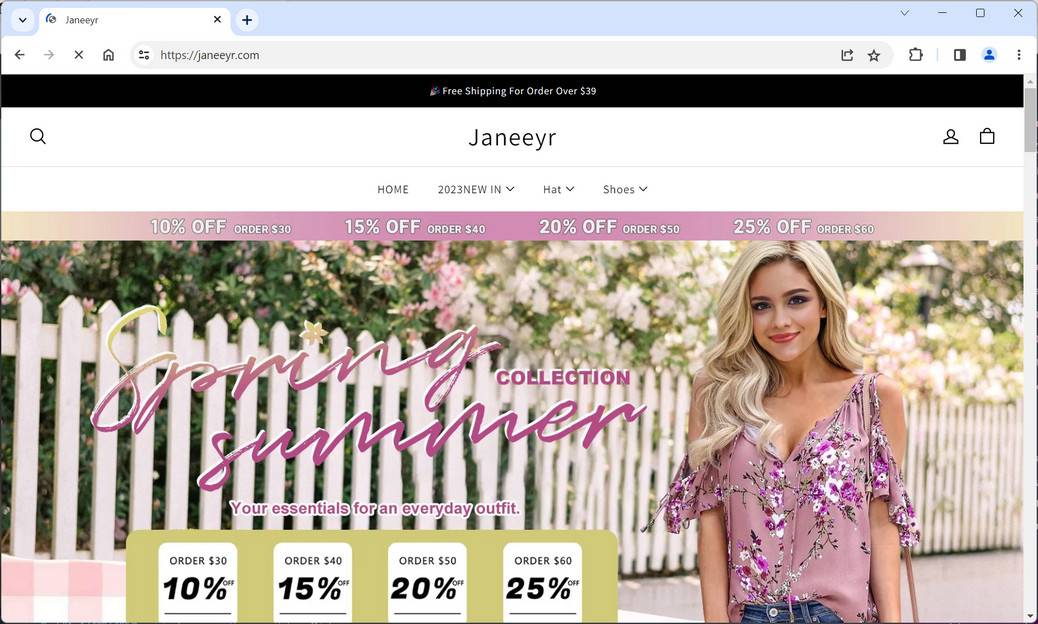Open the browser profile icon

click(x=989, y=55)
